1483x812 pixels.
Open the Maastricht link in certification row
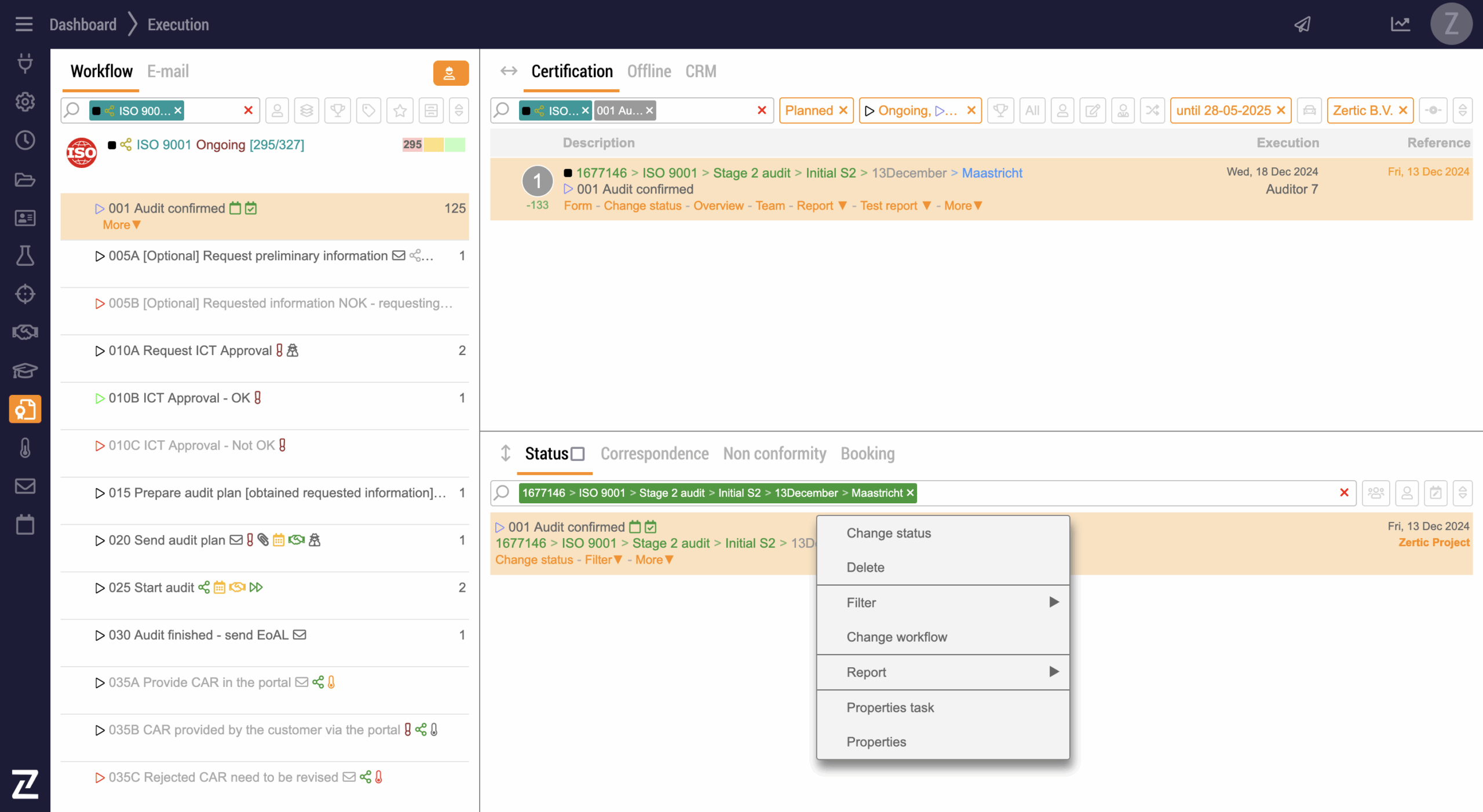tap(992, 173)
